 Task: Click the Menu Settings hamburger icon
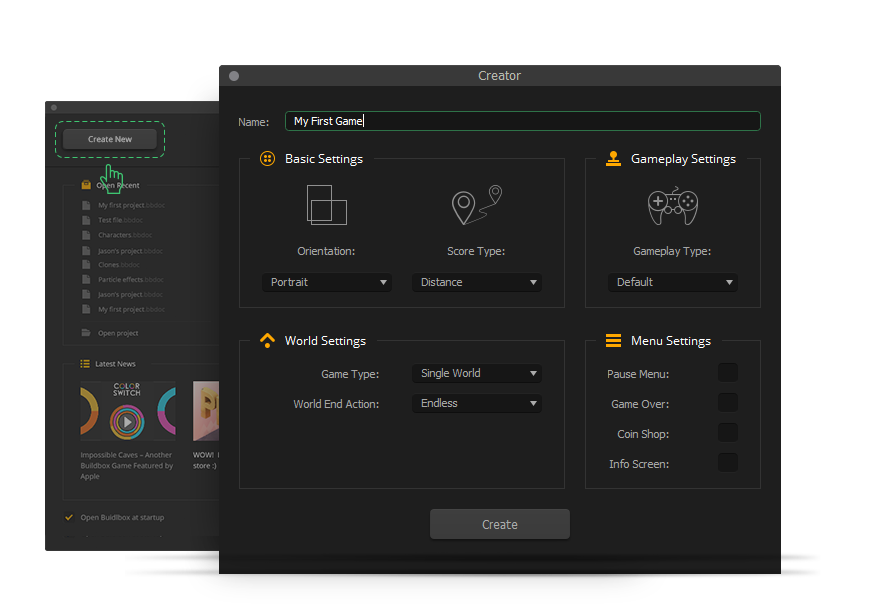(613, 340)
